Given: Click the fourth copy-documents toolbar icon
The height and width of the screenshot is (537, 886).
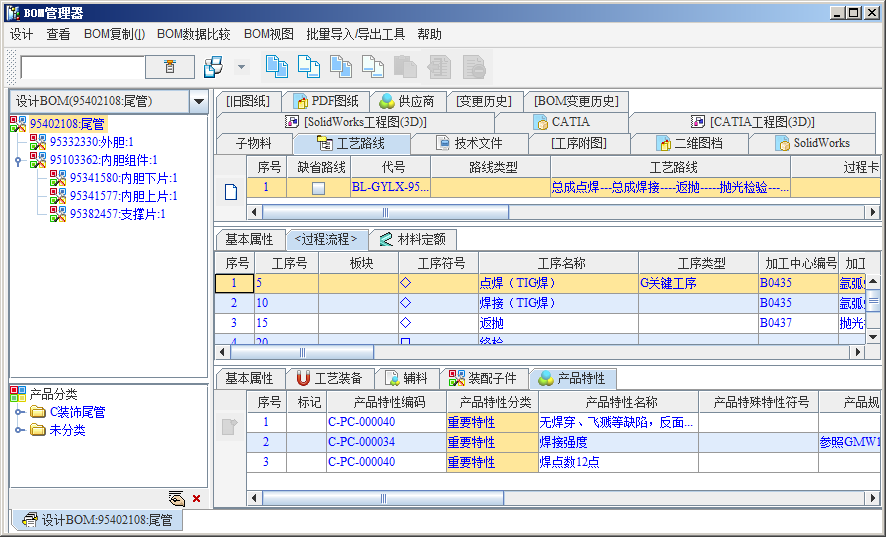Looking at the screenshot, I should [x=373, y=67].
